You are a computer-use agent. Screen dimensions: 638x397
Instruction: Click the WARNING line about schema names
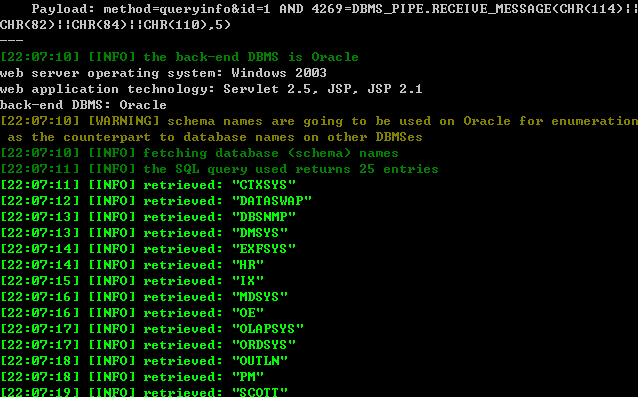(319, 121)
